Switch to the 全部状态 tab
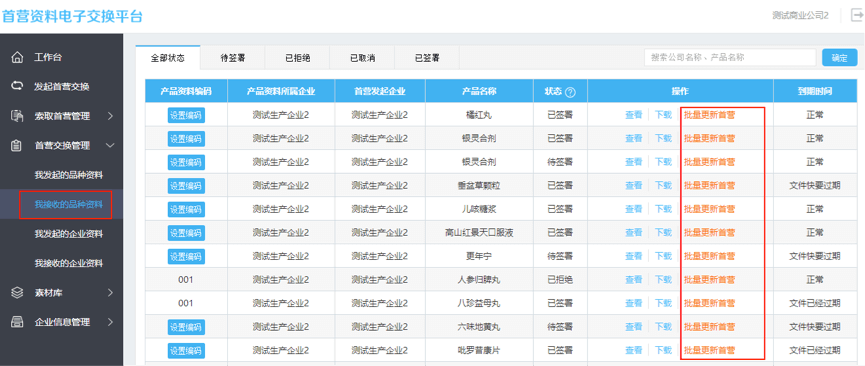Viewport: 865px width, 366px height. [x=168, y=58]
